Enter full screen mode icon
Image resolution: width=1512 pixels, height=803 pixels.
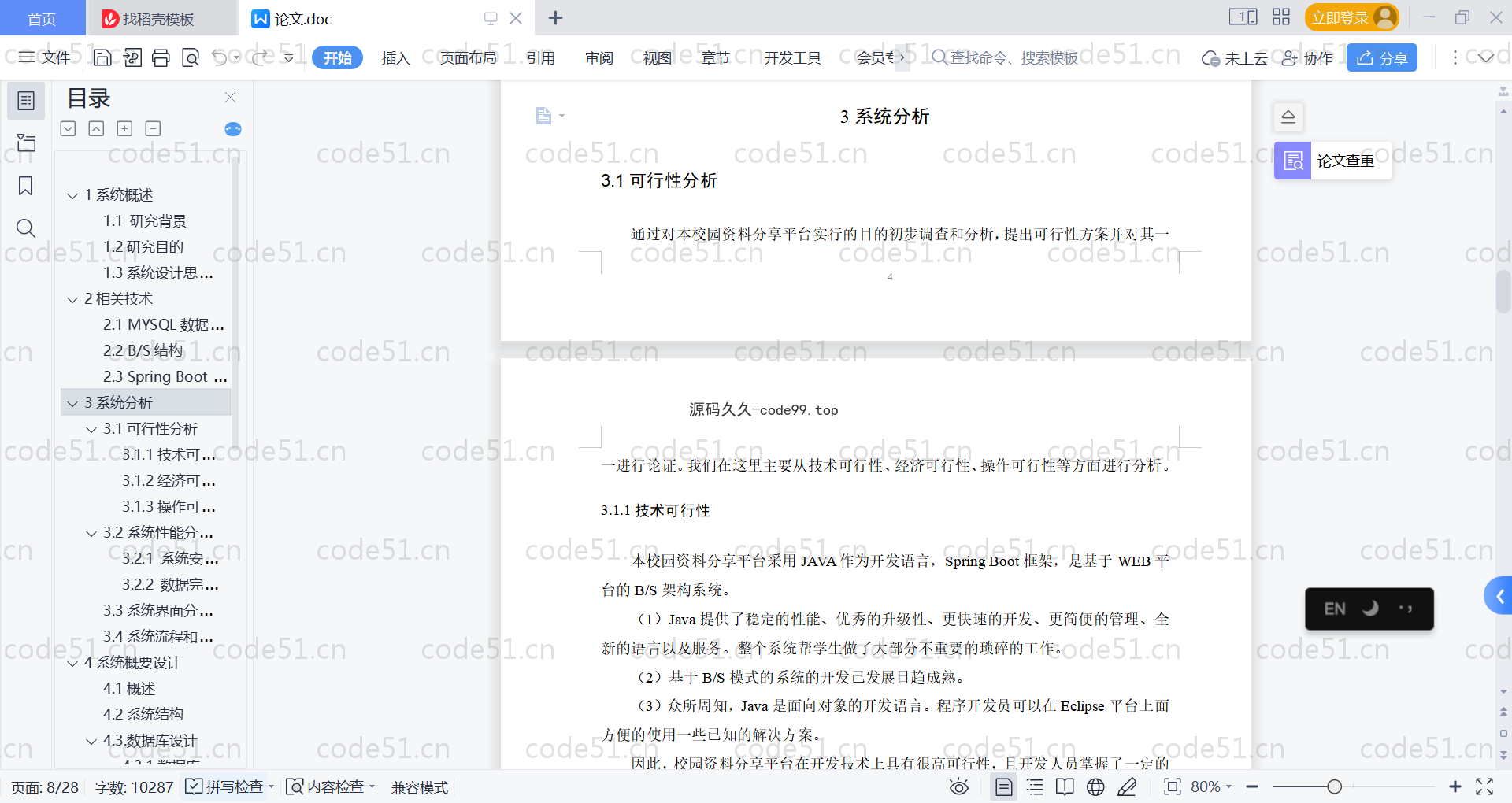pos(1484,786)
